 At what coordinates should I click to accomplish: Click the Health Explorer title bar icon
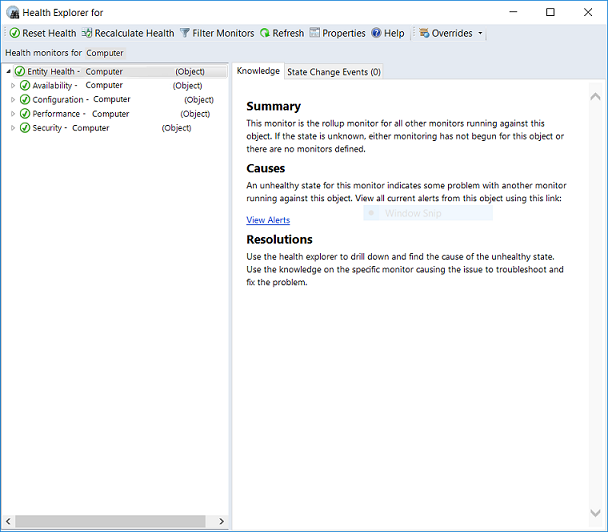tap(13, 13)
